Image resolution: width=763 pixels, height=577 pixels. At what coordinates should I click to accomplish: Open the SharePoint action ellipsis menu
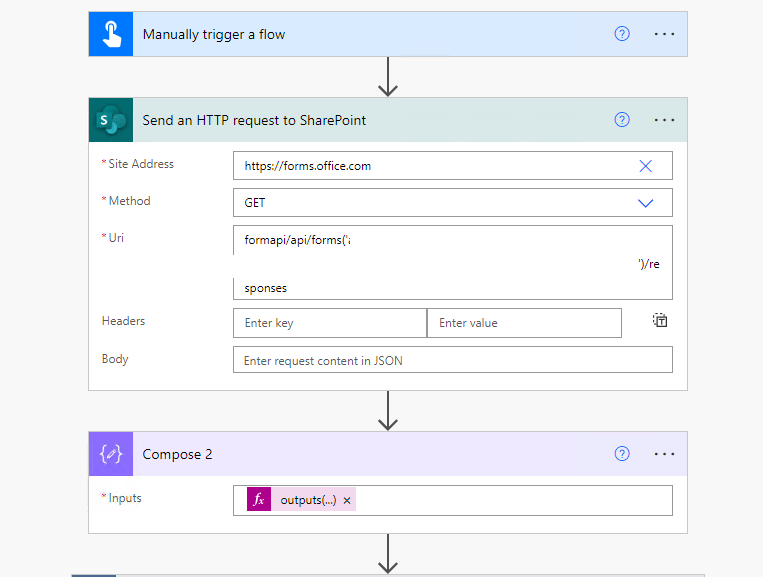click(x=665, y=120)
